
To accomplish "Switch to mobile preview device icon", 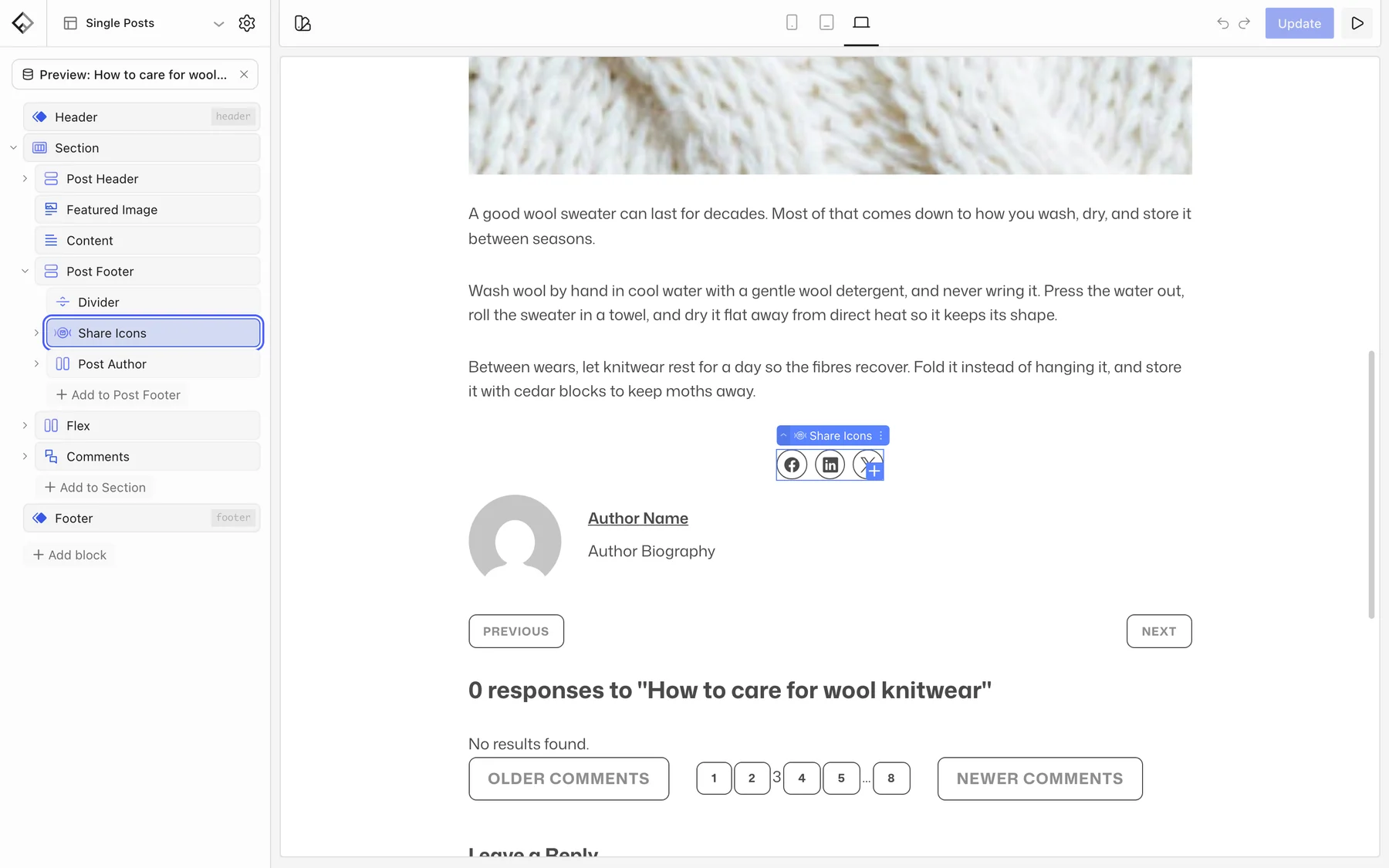I will click(792, 22).
